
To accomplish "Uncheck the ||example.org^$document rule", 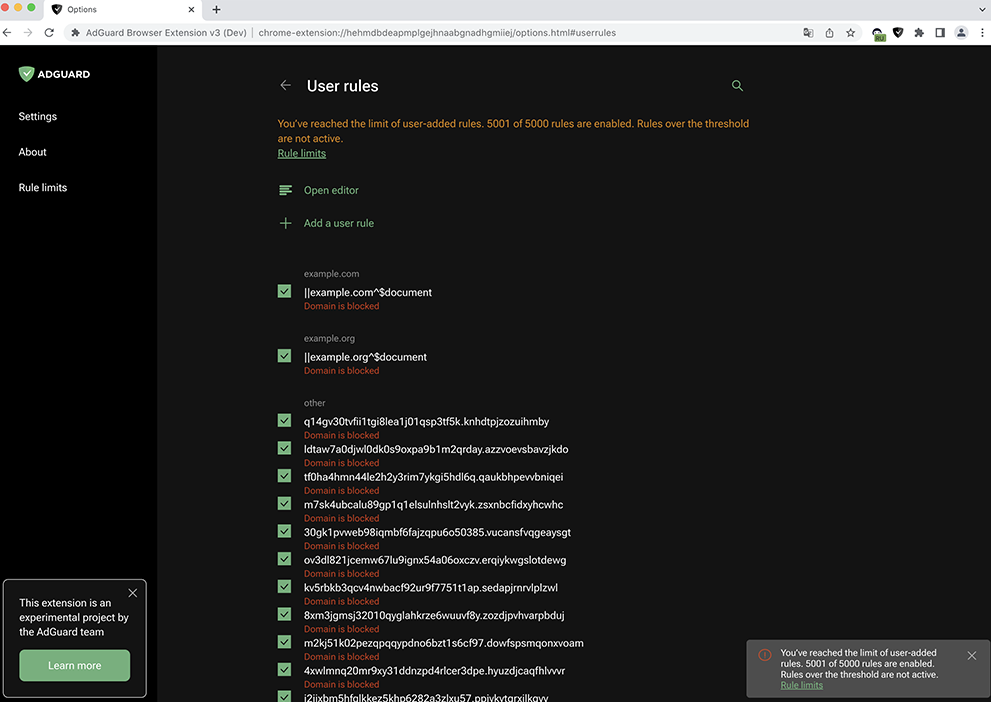I will (x=285, y=356).
